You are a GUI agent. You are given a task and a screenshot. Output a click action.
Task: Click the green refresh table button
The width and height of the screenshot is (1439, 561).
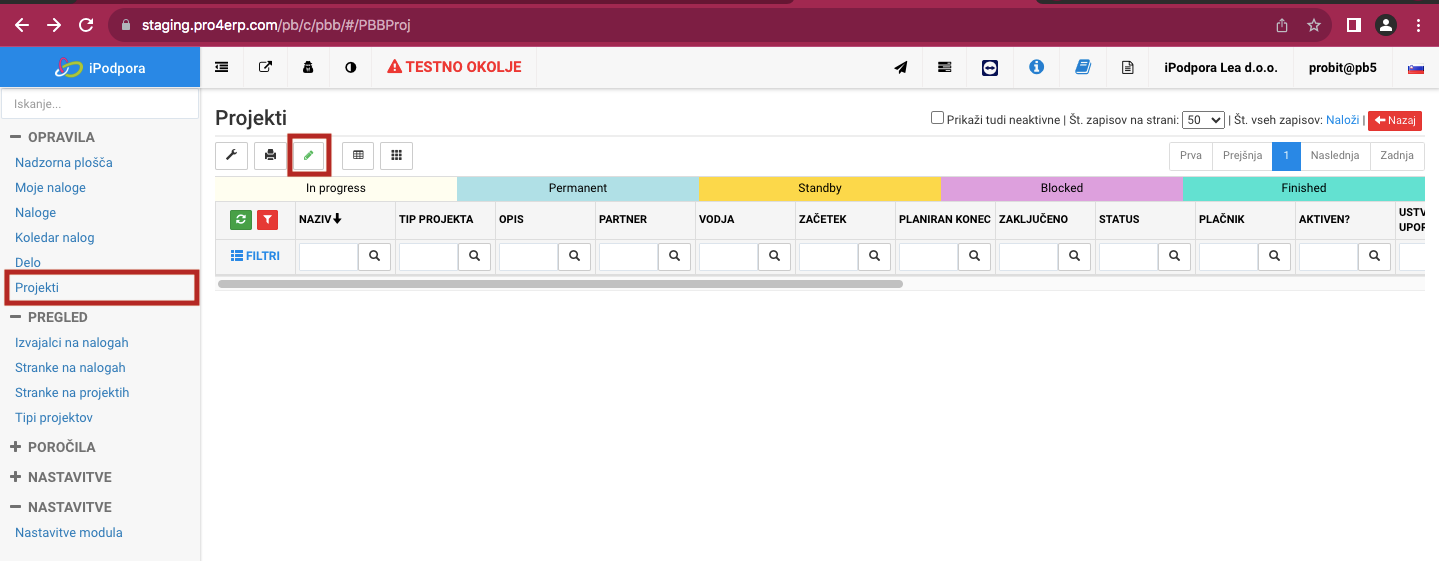tap(241, 219)
